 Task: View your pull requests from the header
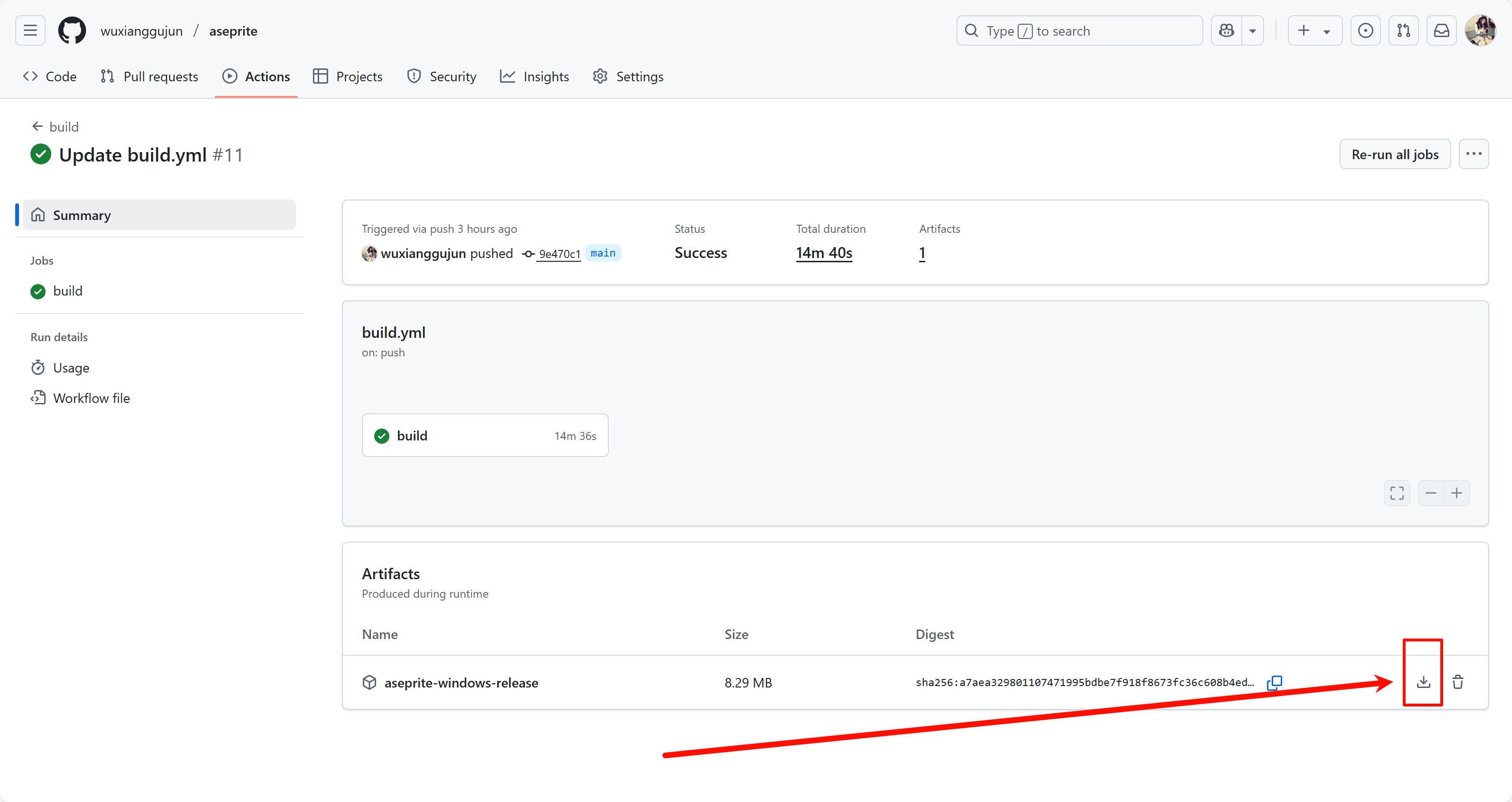[1403, 30]
